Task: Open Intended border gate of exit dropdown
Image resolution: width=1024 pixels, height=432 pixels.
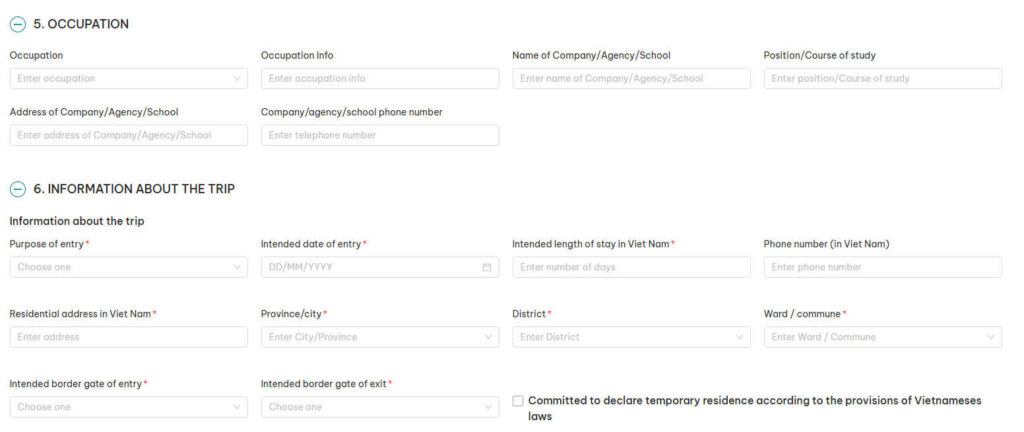Action: click(380, 407)
